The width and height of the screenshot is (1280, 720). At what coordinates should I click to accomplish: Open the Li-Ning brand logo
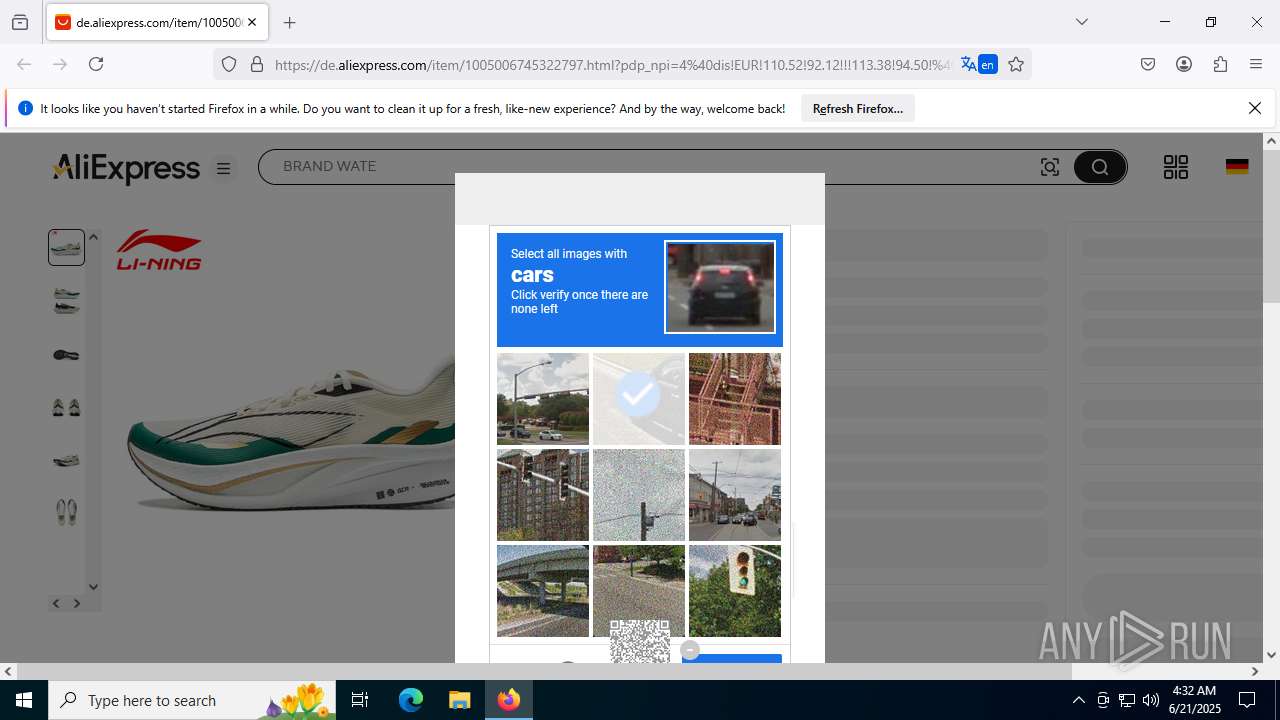point(159,250)
